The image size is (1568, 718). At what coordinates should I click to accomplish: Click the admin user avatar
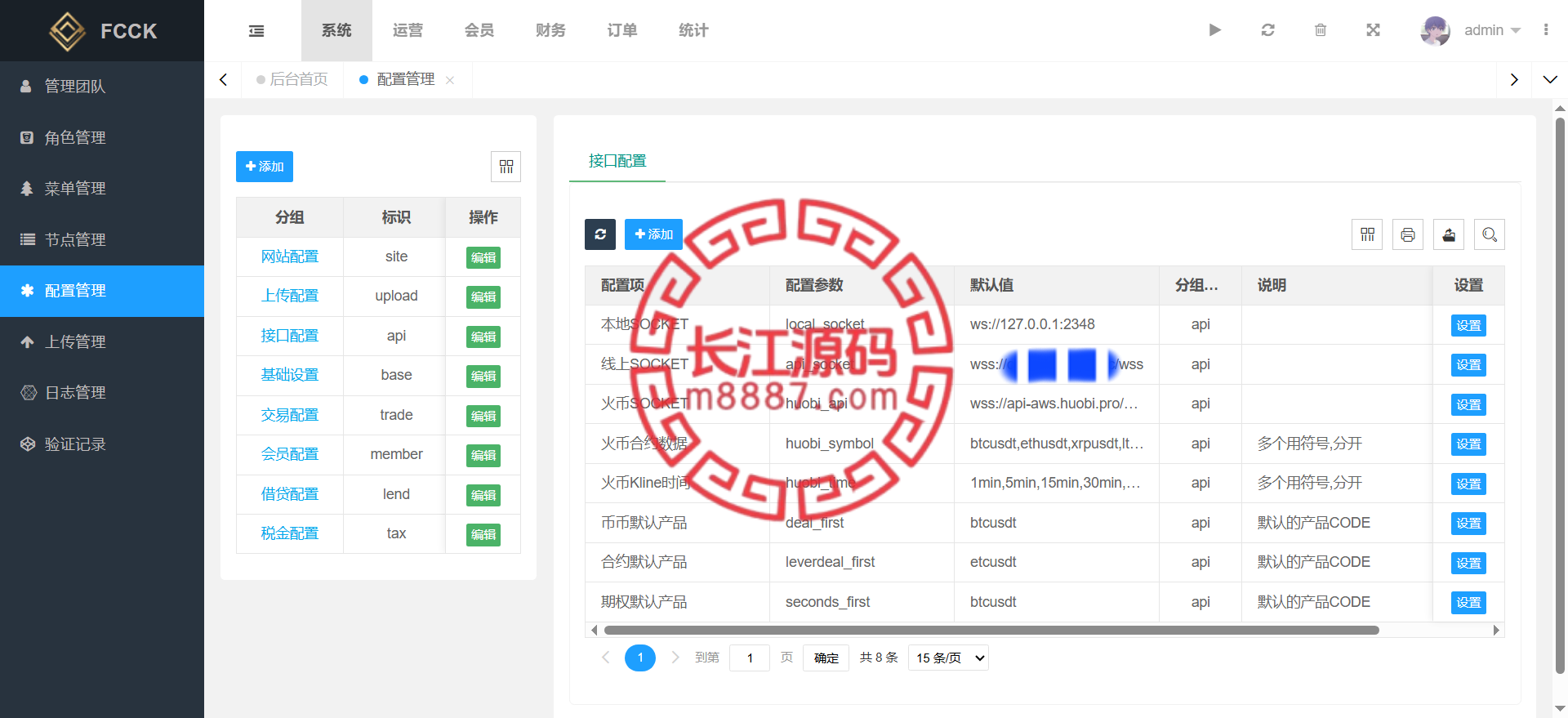click(x=1435, y=30)
